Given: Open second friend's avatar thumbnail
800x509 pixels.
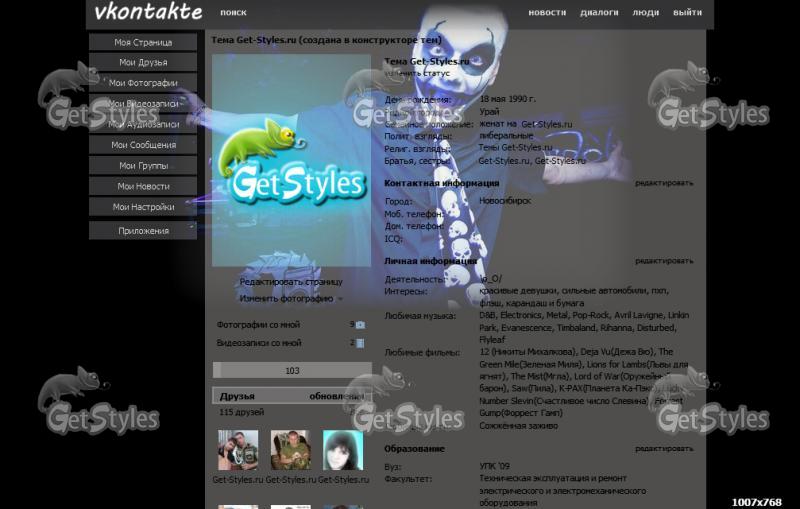Looking at the screenshot, I should coord(291,450).
